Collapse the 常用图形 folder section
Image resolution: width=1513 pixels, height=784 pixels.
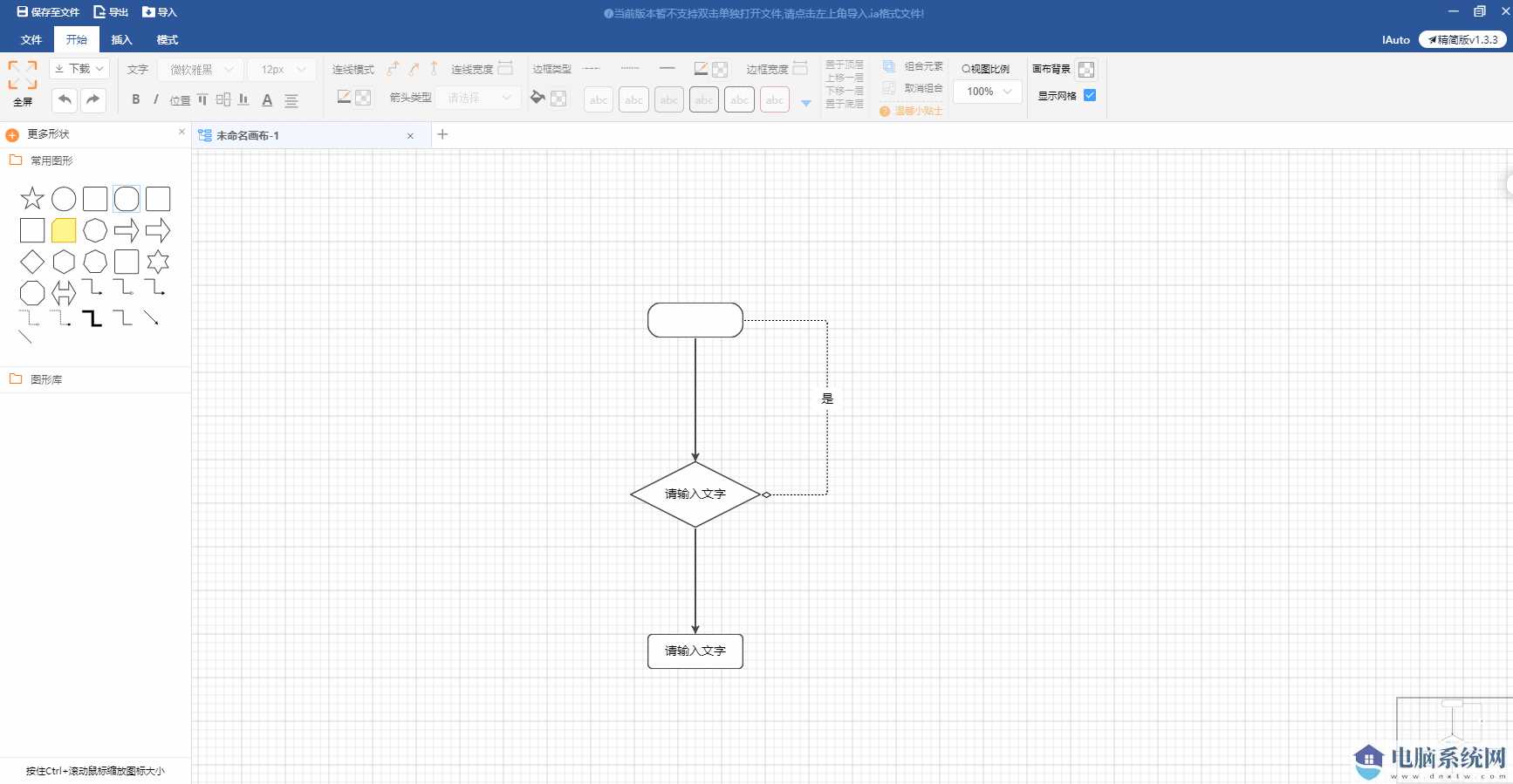95,160
